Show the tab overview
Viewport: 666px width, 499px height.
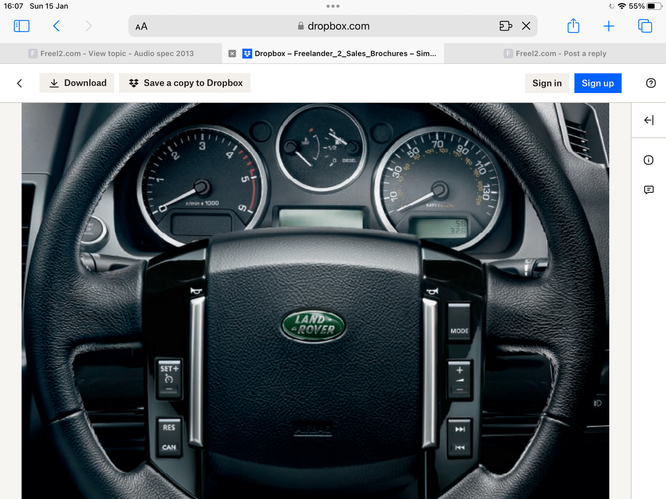click(x=645, y=26)
